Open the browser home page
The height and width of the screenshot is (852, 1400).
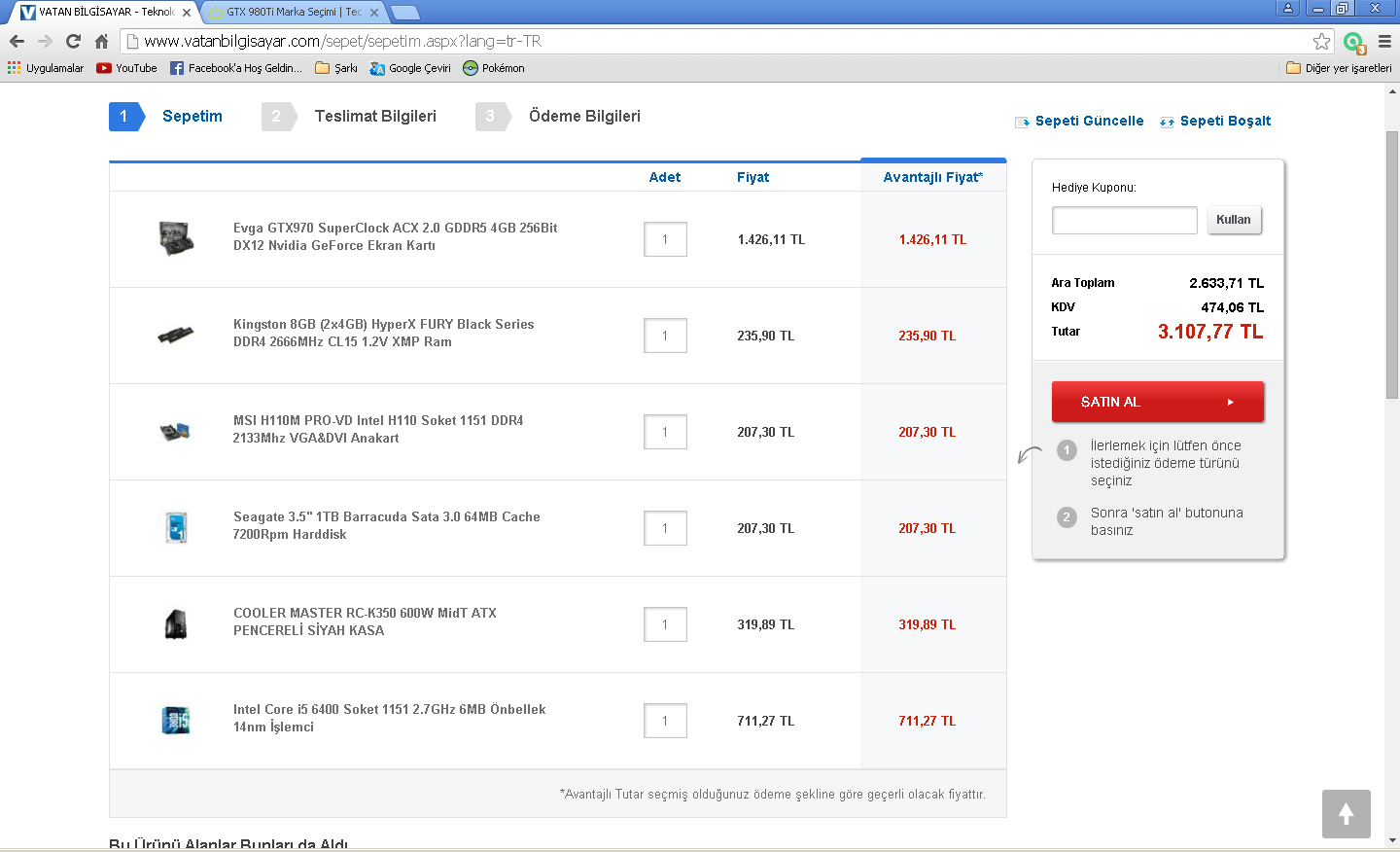tap(101, 41)
